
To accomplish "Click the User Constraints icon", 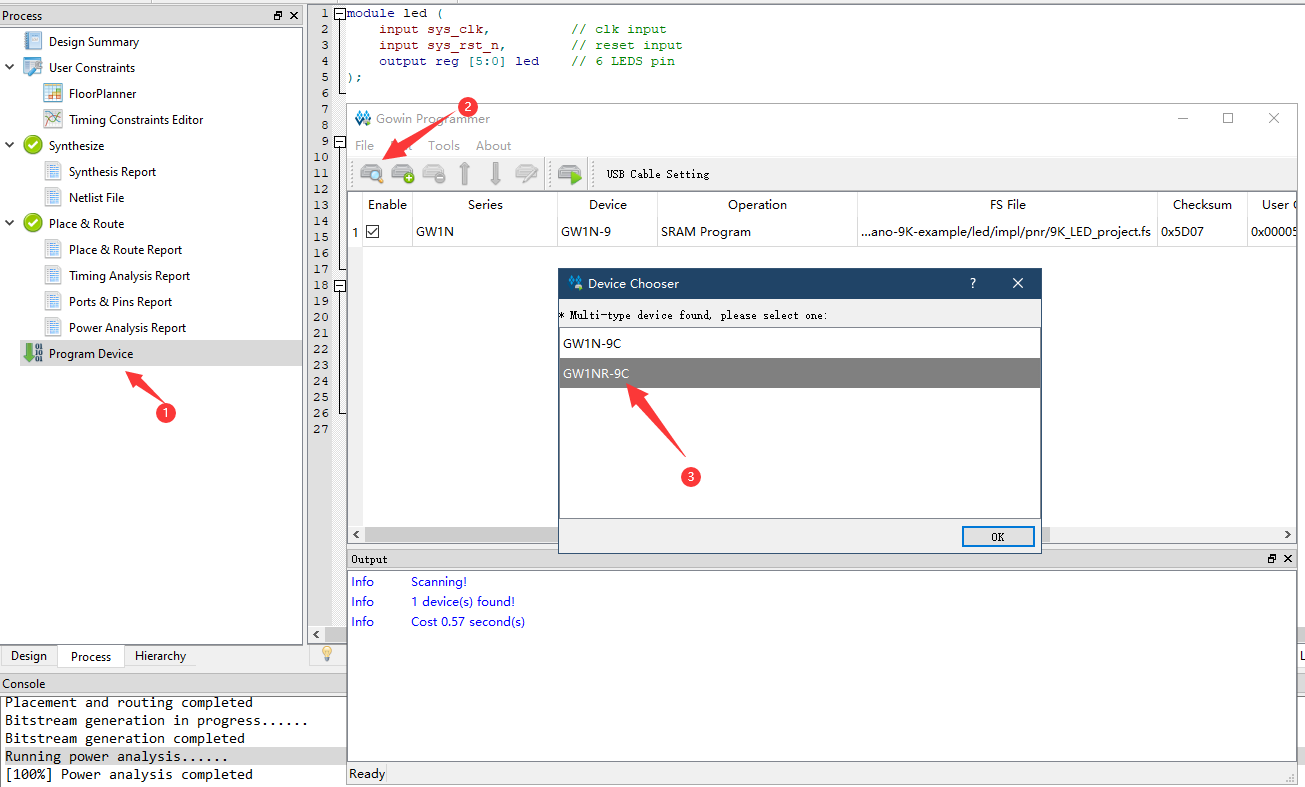I will click(x=33, y=67).
